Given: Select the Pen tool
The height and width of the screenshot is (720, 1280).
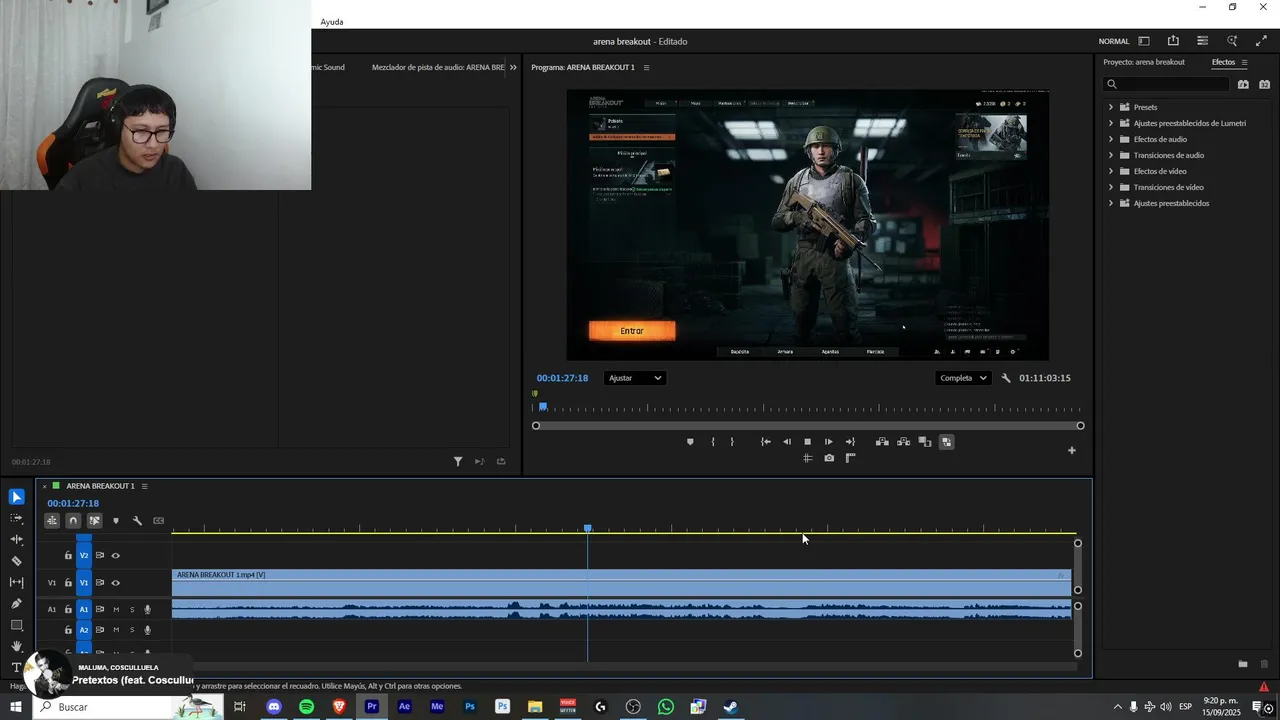Looking at the screenshot, I should click(16, 604).
